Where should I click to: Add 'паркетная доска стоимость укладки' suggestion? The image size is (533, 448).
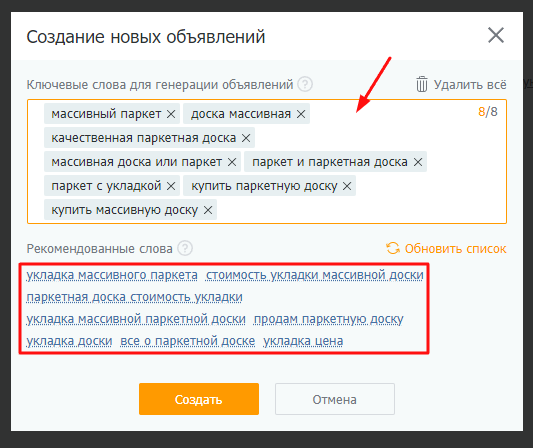(x=135, y=297)
